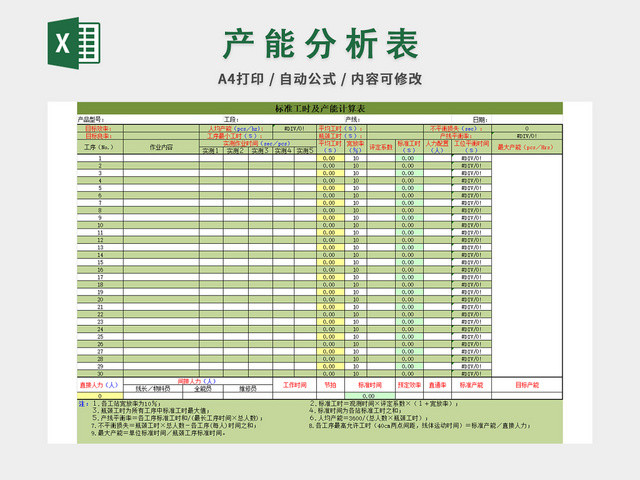Select the '工序最小工时 (S):' cell
This screenshot has width=640, height=480.
[x=236, y=136]
